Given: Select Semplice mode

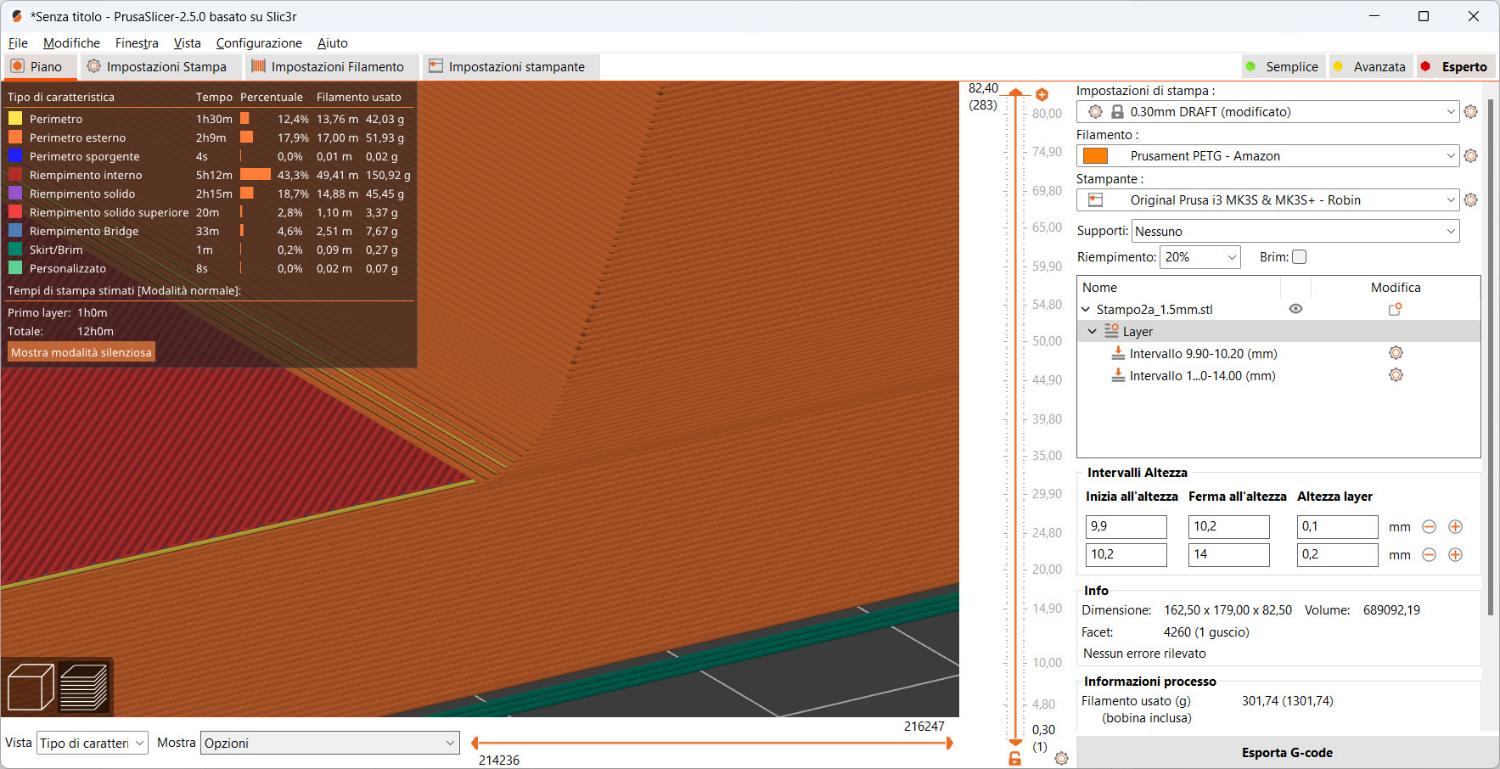Looking at the screenshot, I should [1283, 67].
